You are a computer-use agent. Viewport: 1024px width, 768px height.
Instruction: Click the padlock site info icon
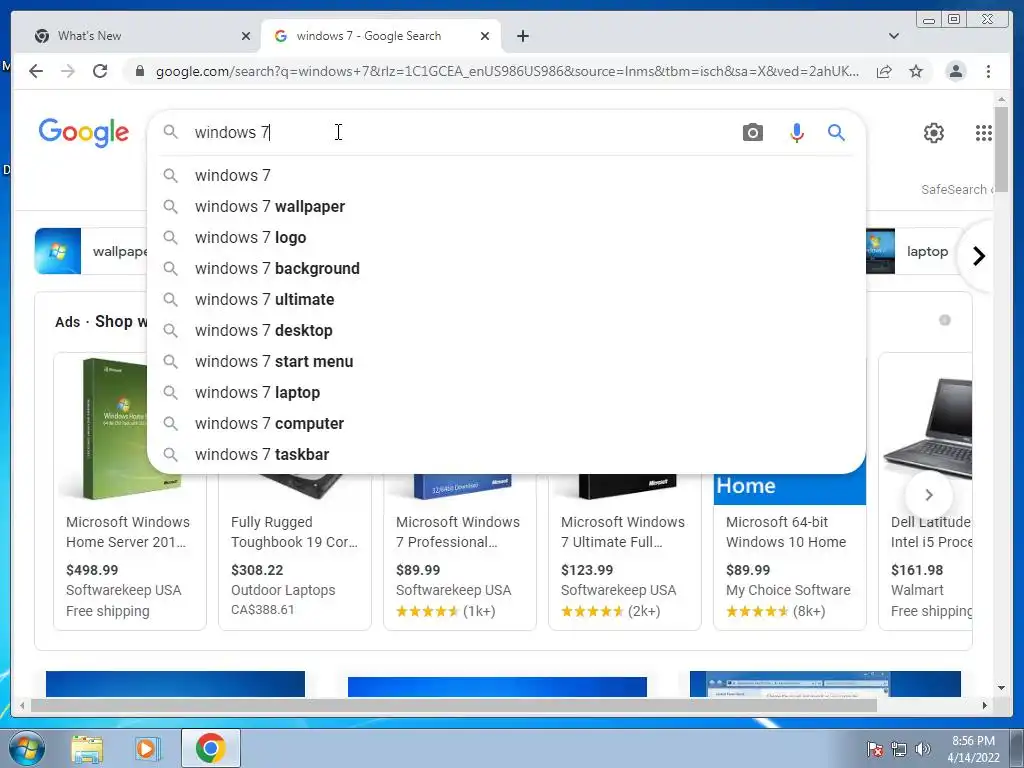click(x=139, y=71)
